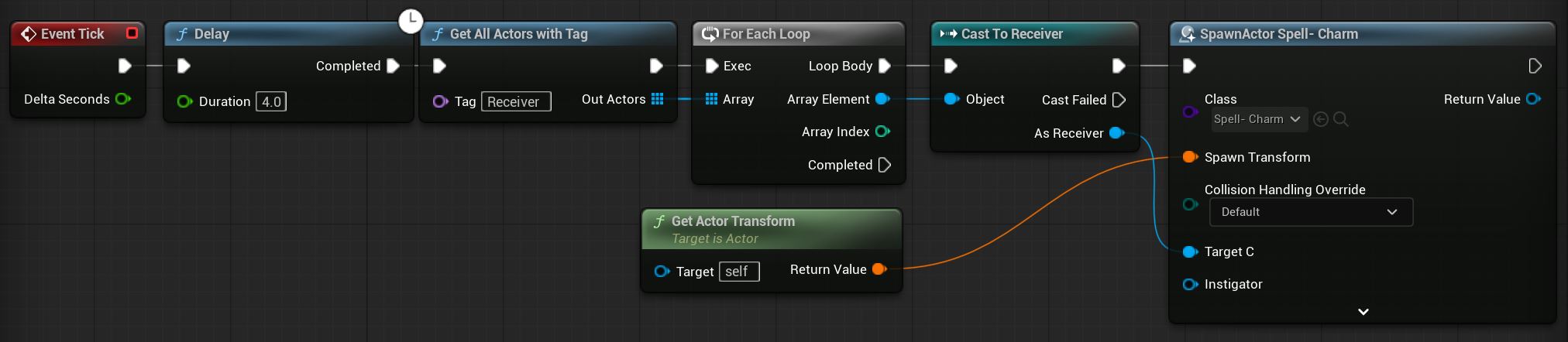
Task: Click the Out Actors array pin
Action: pyautogui.click(x=658, y=99)
